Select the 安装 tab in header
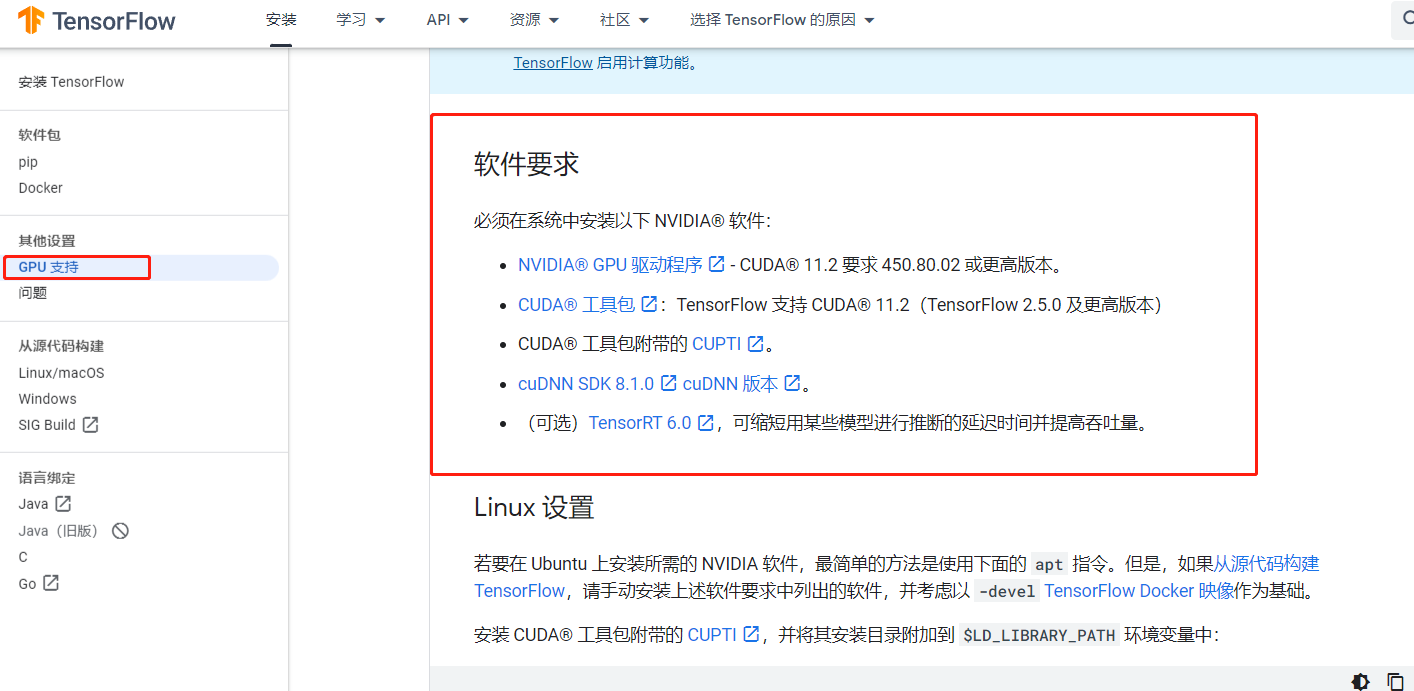 point(281,20)
